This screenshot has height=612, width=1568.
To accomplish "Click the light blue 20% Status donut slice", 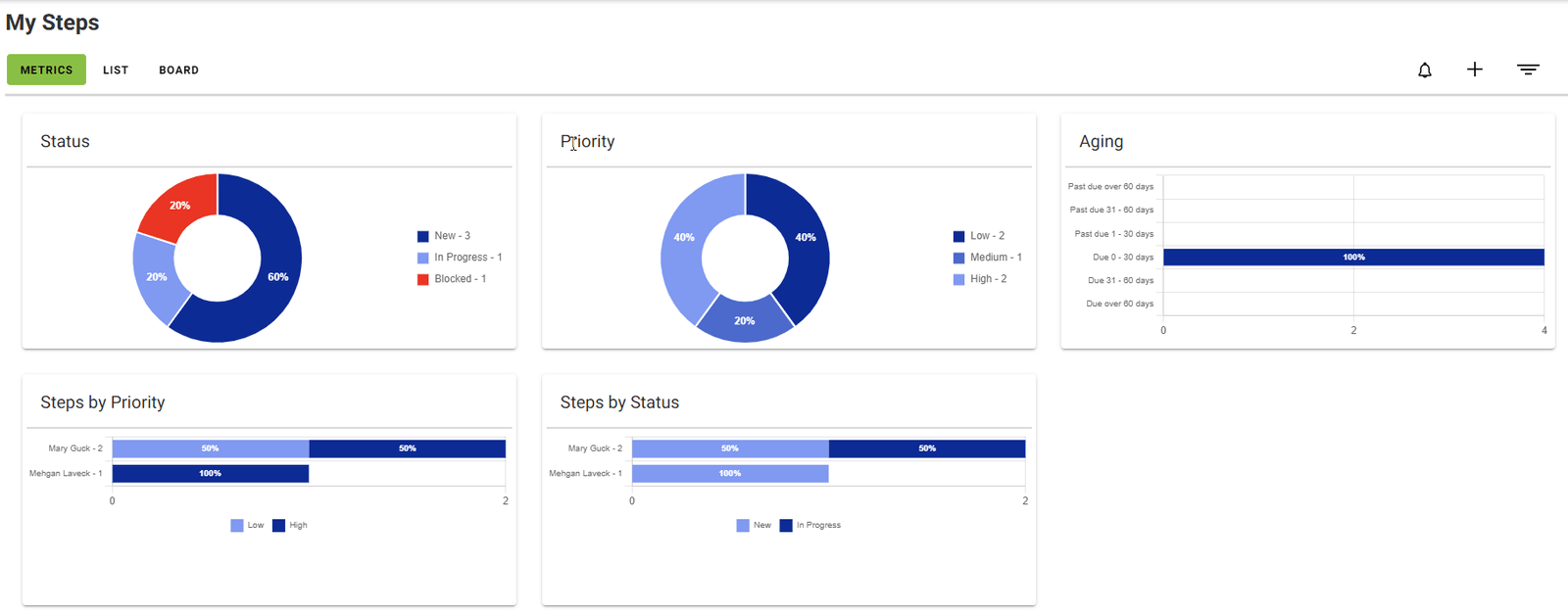I will click(157, 278).
